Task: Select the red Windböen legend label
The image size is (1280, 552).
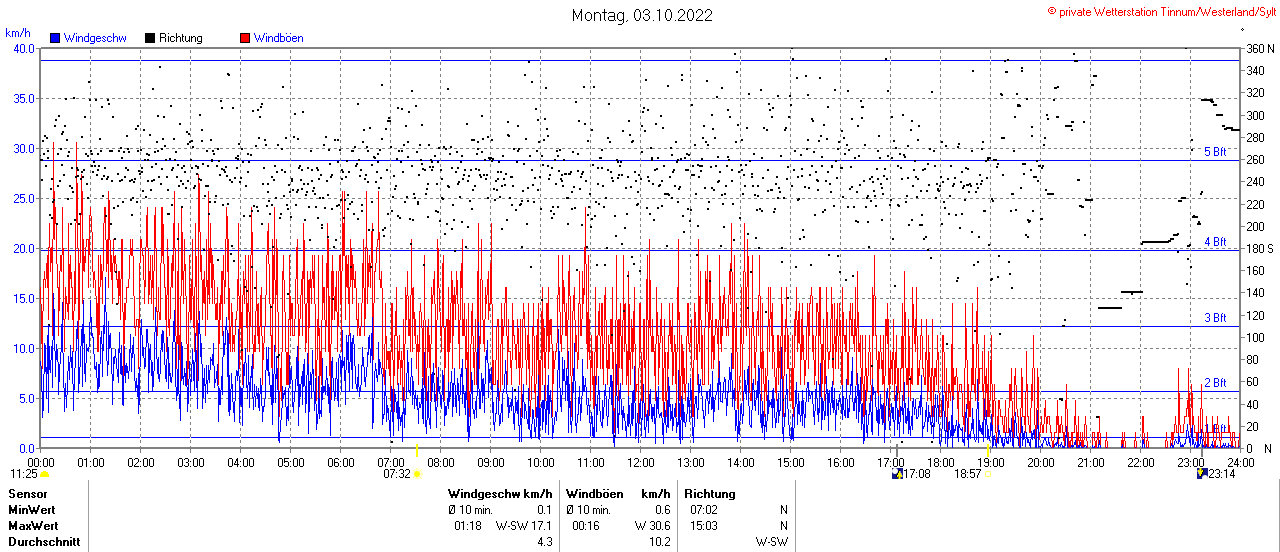Action: (279, 38)
